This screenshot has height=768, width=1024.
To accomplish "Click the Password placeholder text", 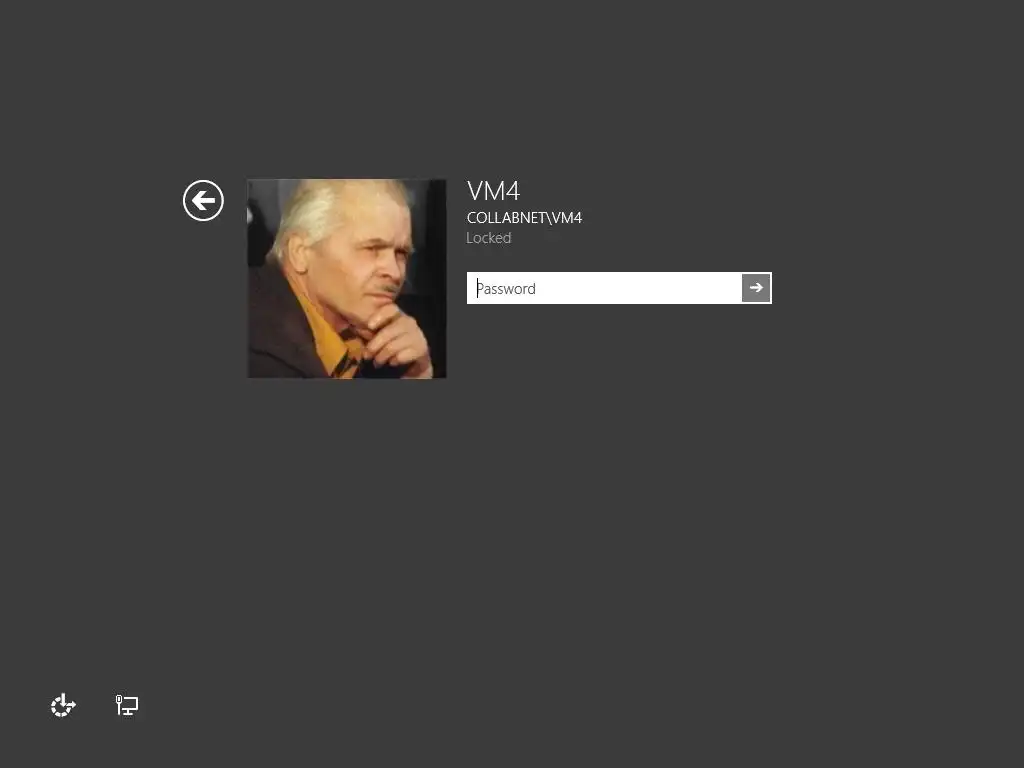I will [x=506, y=289].
